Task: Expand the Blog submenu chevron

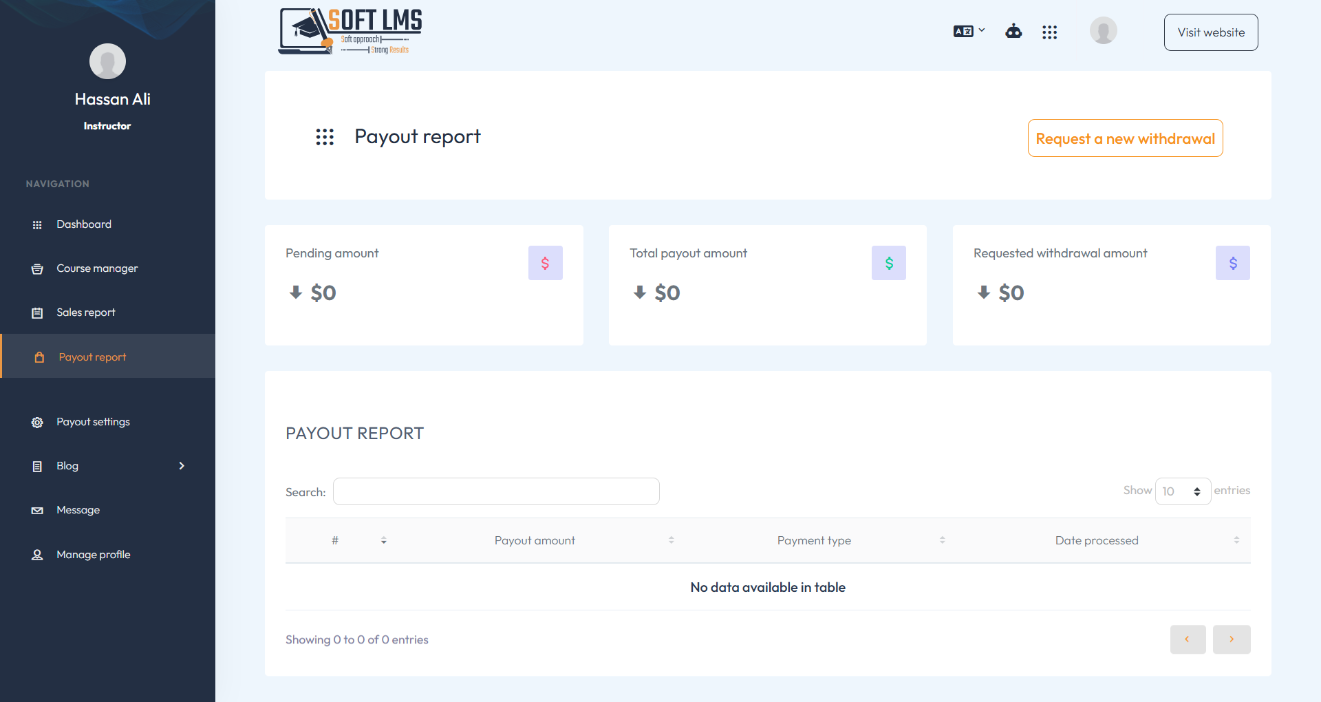Action: click(182, 466)
